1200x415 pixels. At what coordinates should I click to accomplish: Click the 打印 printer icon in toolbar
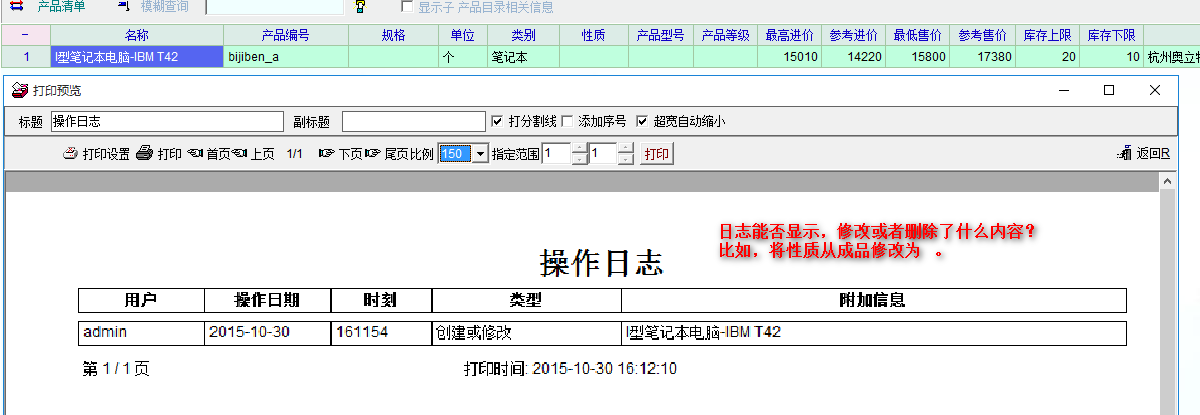coord(144,154)
